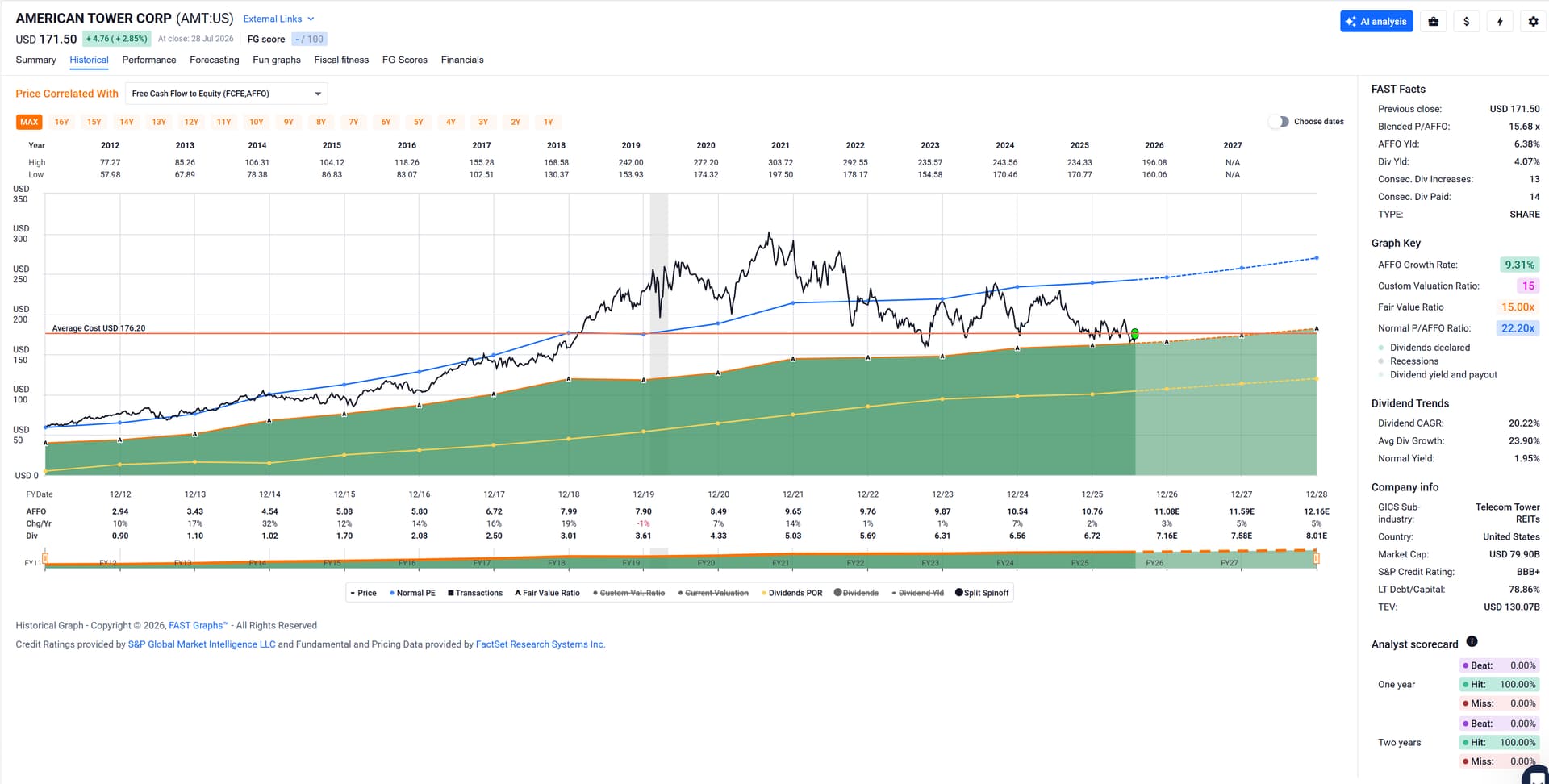The width and height of the screenshot is (1549, 784).
Task: Open the Performance tab
Action: 149,60
